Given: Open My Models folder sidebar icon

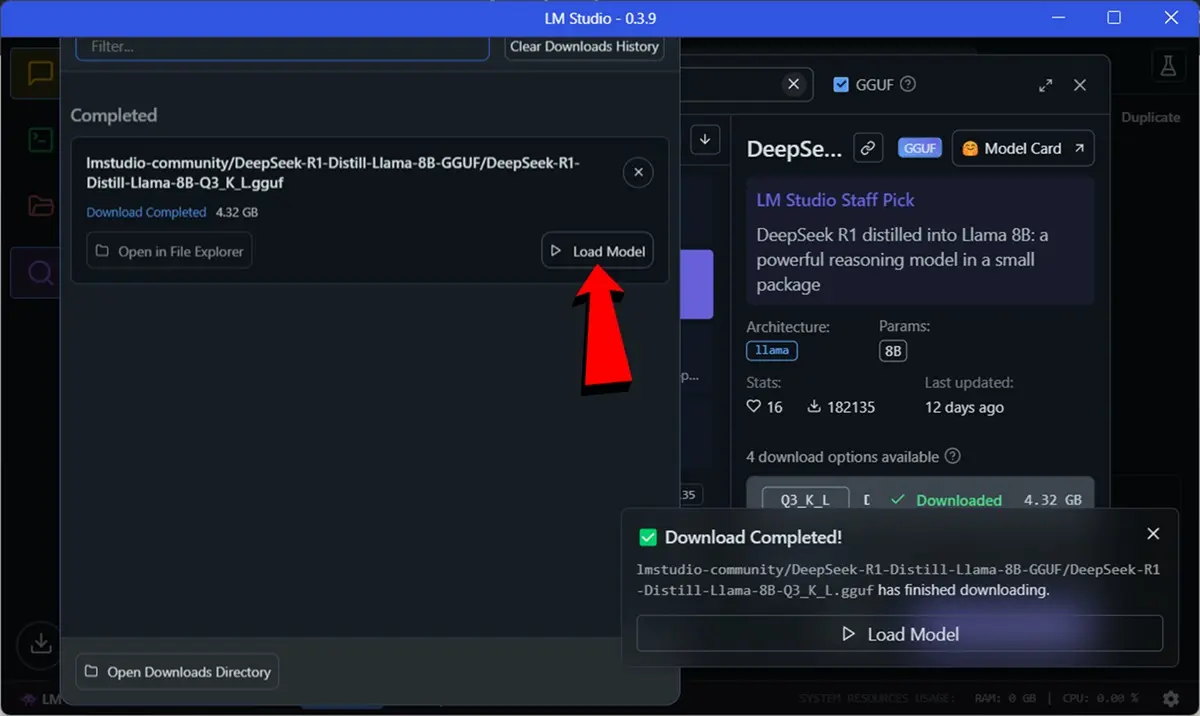Looking at the screenshot, I should pyautogui.click(x=40, y=207).
